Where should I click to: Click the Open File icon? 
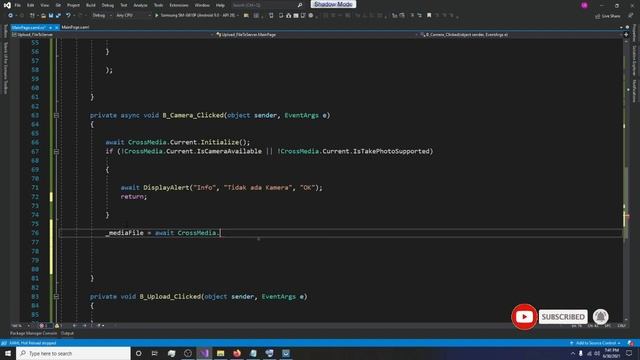(43, 16)
